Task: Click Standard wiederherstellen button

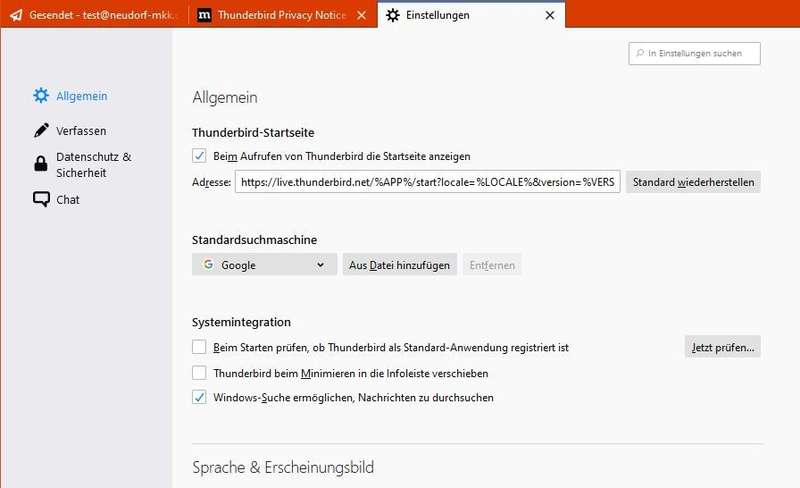Action: (693, 182)
